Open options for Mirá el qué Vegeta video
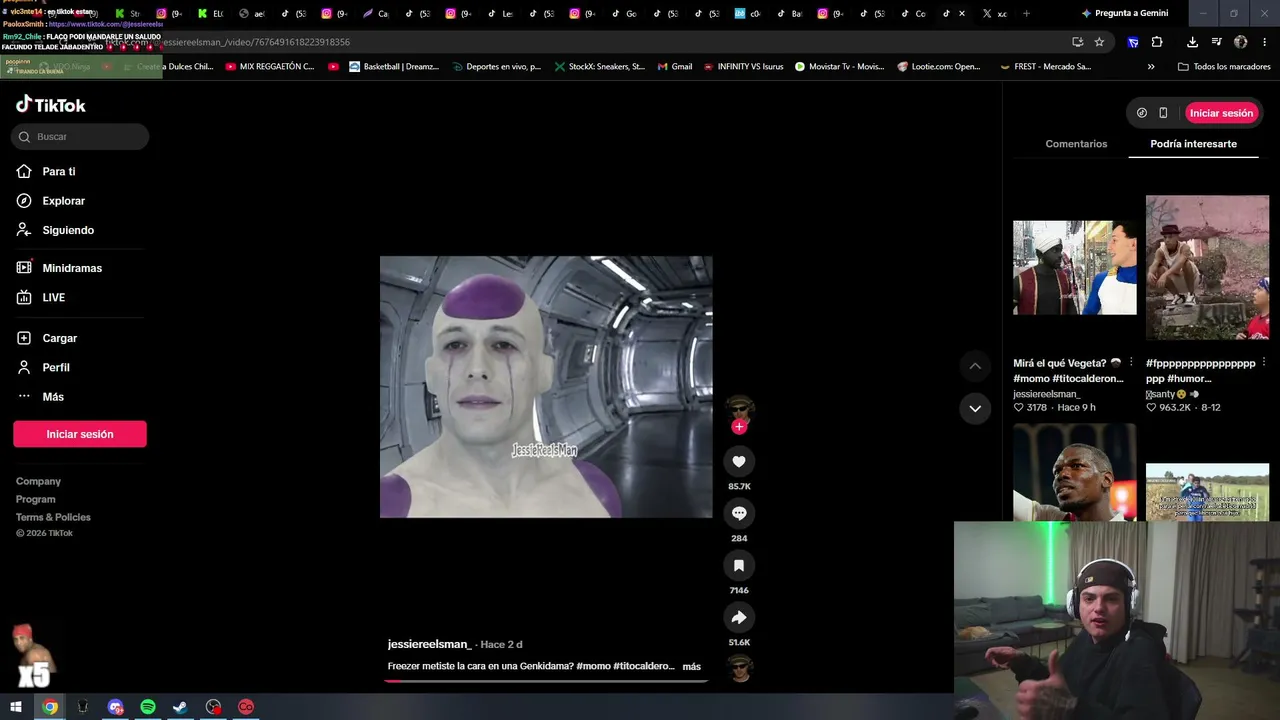1280x720 pixels. 1131,362
